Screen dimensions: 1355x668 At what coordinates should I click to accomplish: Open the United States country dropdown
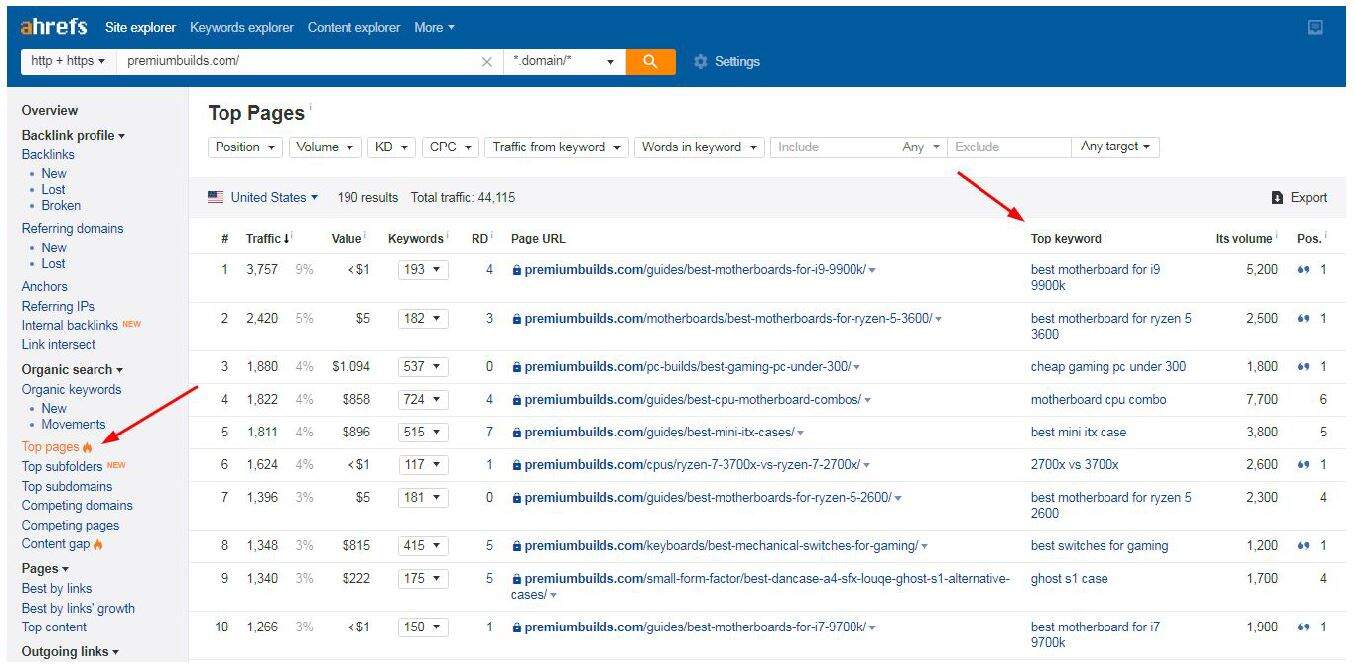[264, 198]
